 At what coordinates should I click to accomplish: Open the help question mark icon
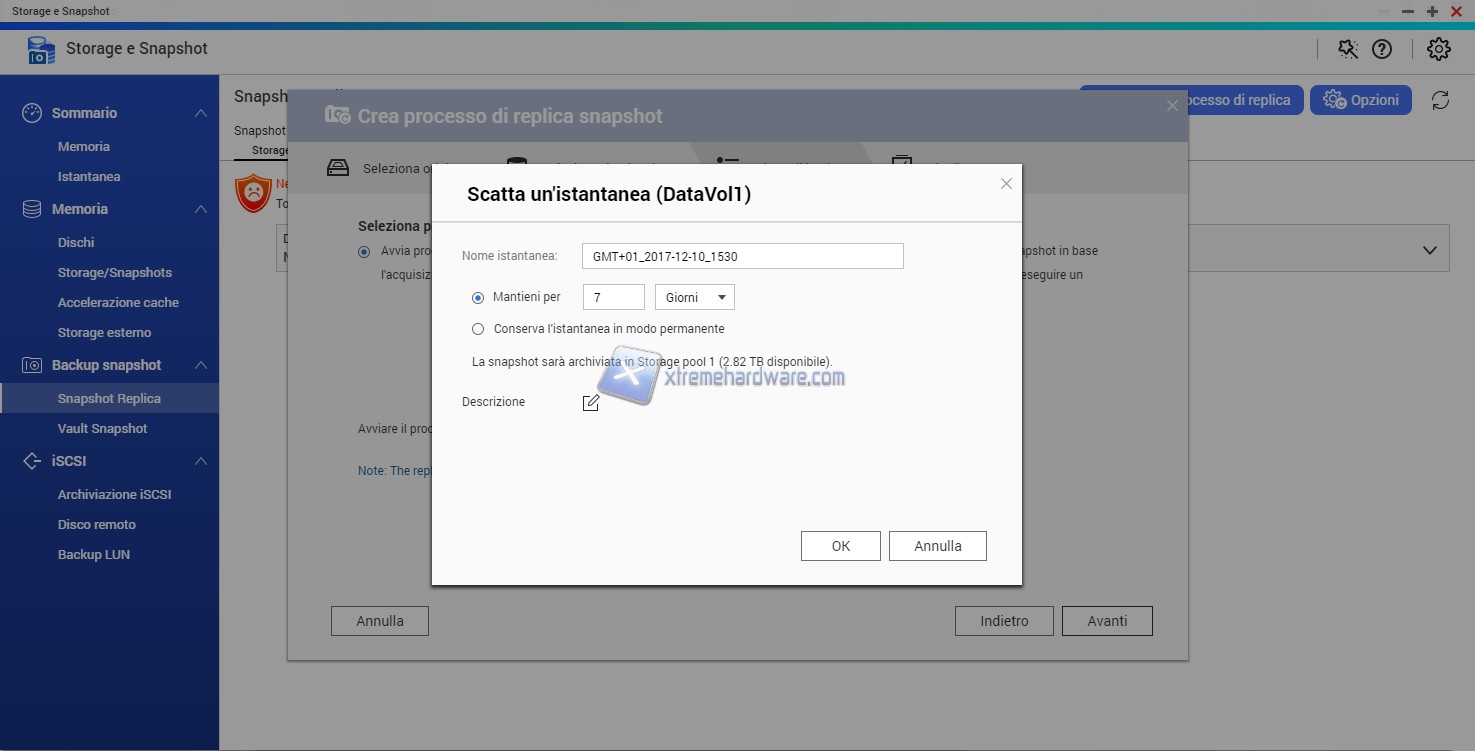click(x=1382, y=49)
